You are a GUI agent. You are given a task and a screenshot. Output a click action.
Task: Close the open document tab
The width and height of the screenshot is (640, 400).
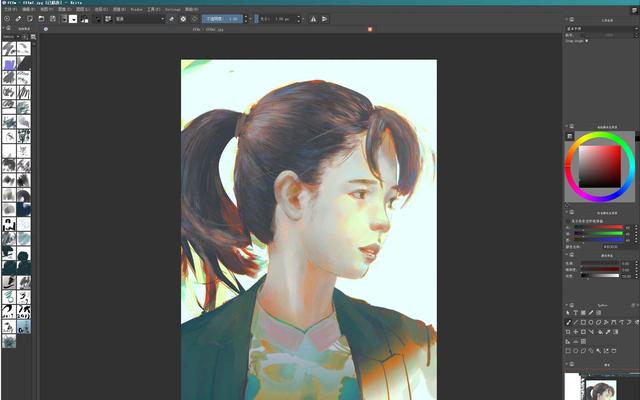(x=371, y=30)
